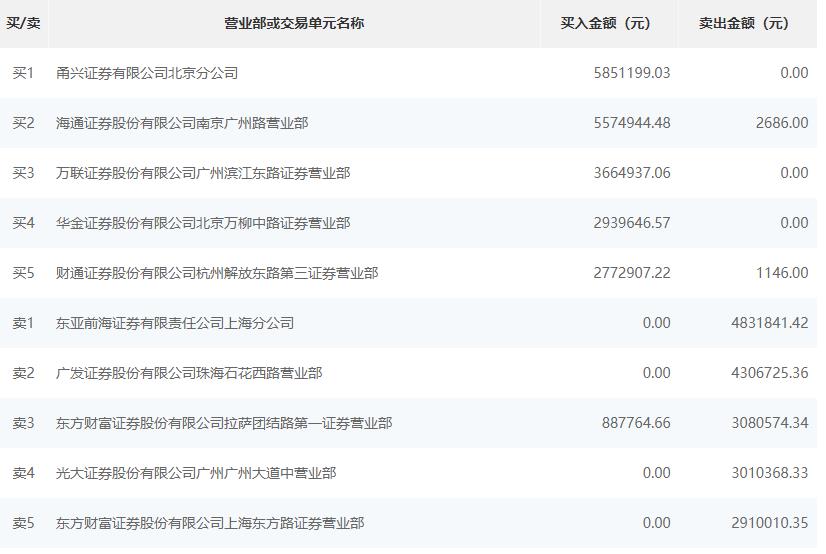Select the 卖4 rank cell
The image size is (826, 554).
click(x=23, y=473)
